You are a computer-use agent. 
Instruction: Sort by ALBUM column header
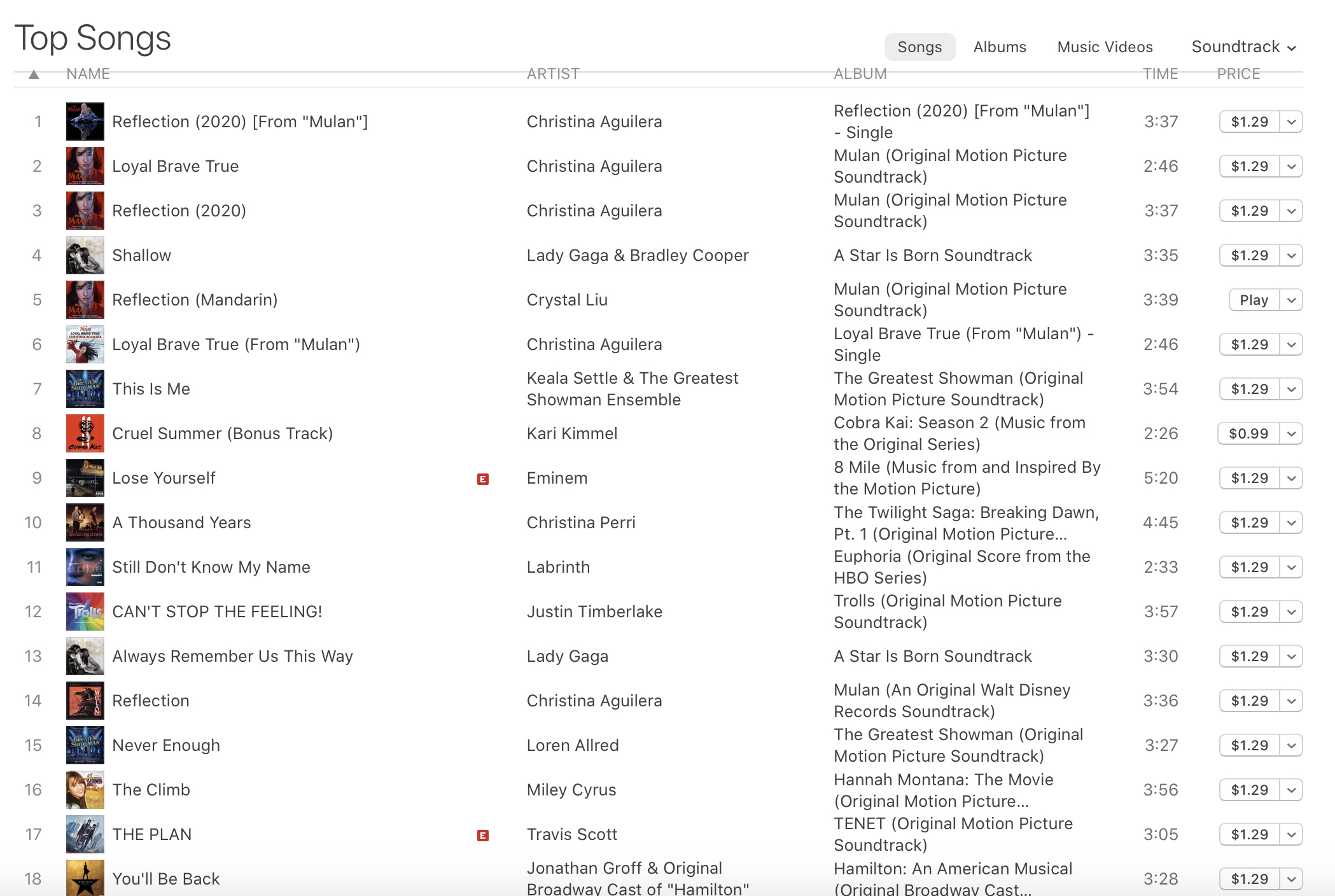pos(860,74)
